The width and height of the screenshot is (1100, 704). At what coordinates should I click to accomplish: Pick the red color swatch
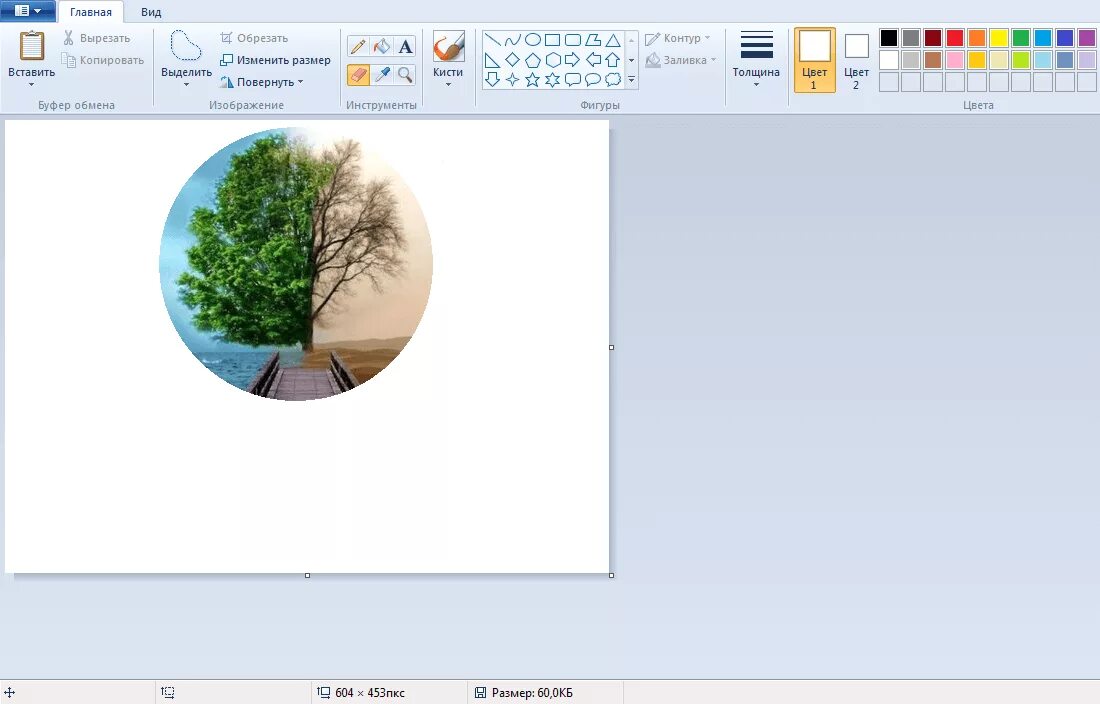pyautogui.click(x=955, y=37)
